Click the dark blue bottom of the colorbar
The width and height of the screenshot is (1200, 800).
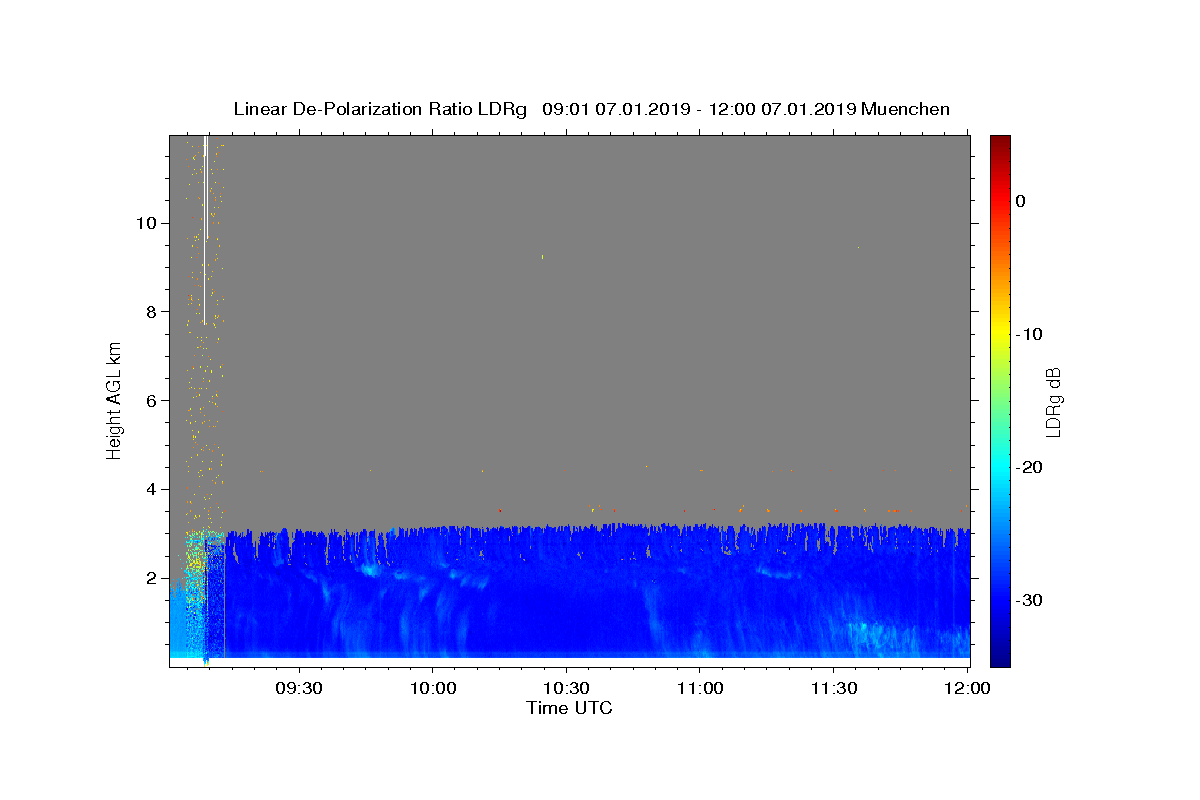pyautogui.click(x=1000, y=658)
